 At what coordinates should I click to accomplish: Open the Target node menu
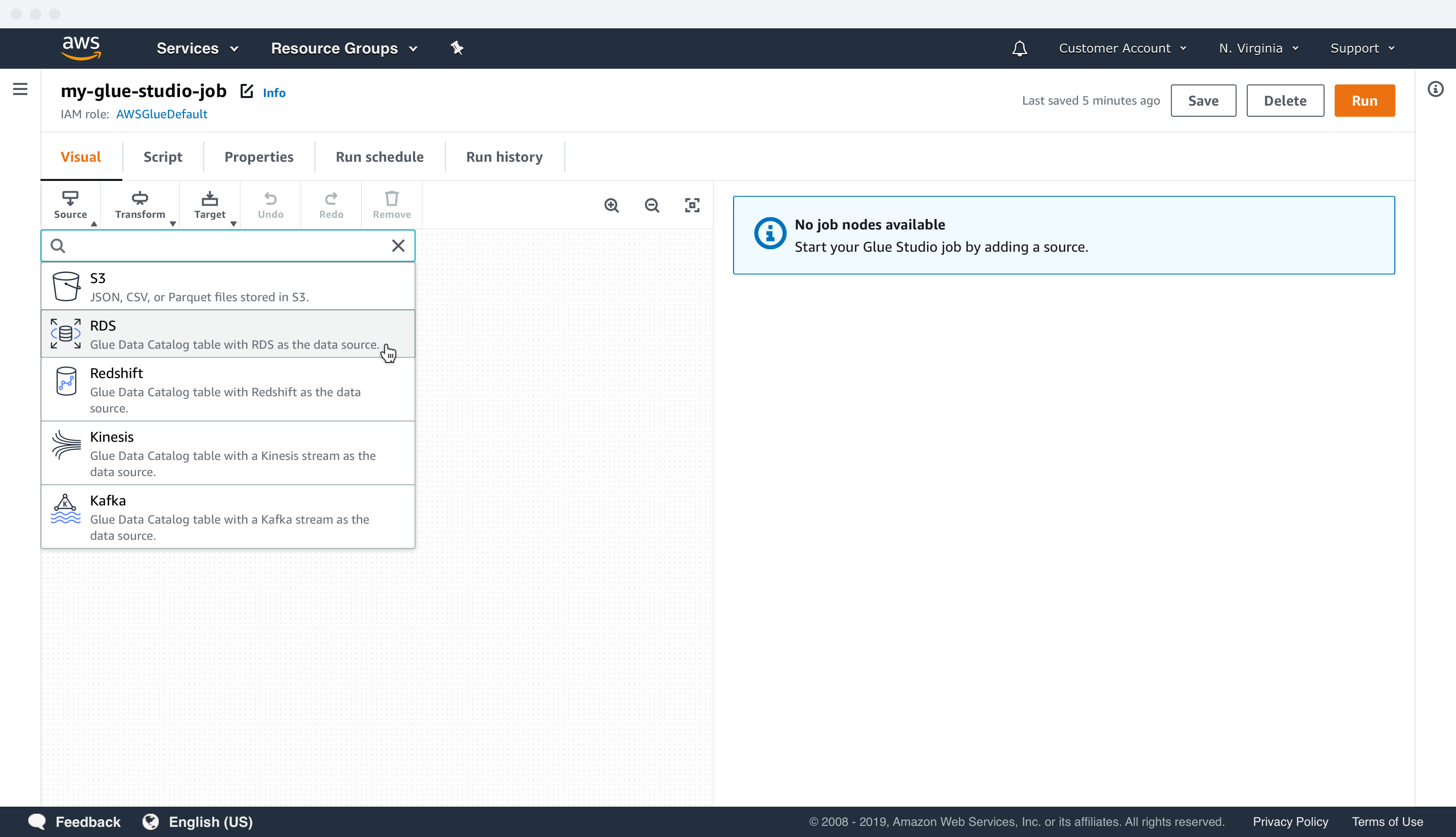coord(210,205)
